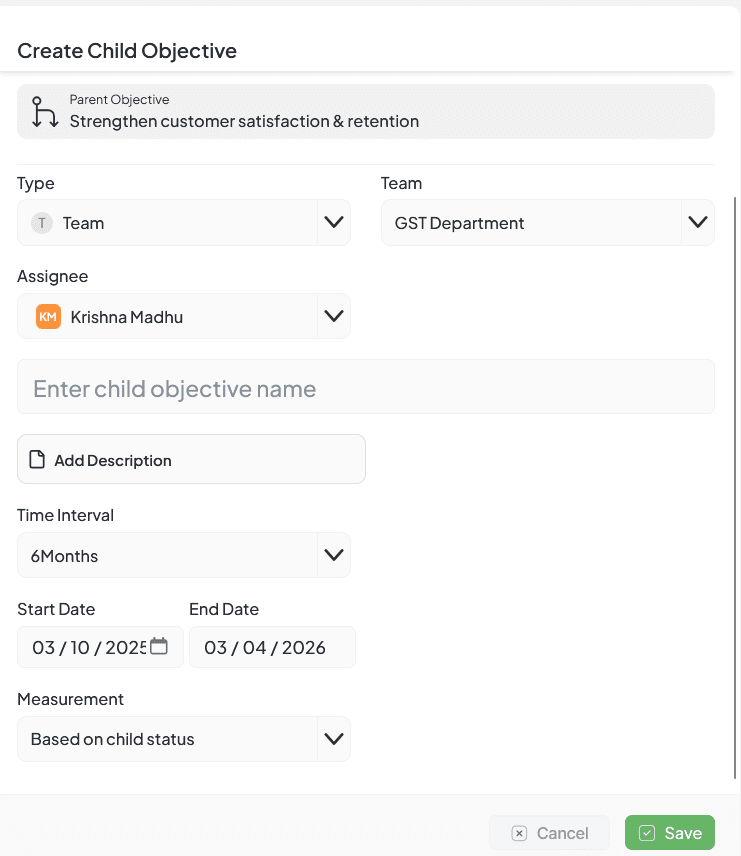The image size is (741, 856).
Task: Click the grey T team type icon
Action: (x=41, y=223)
